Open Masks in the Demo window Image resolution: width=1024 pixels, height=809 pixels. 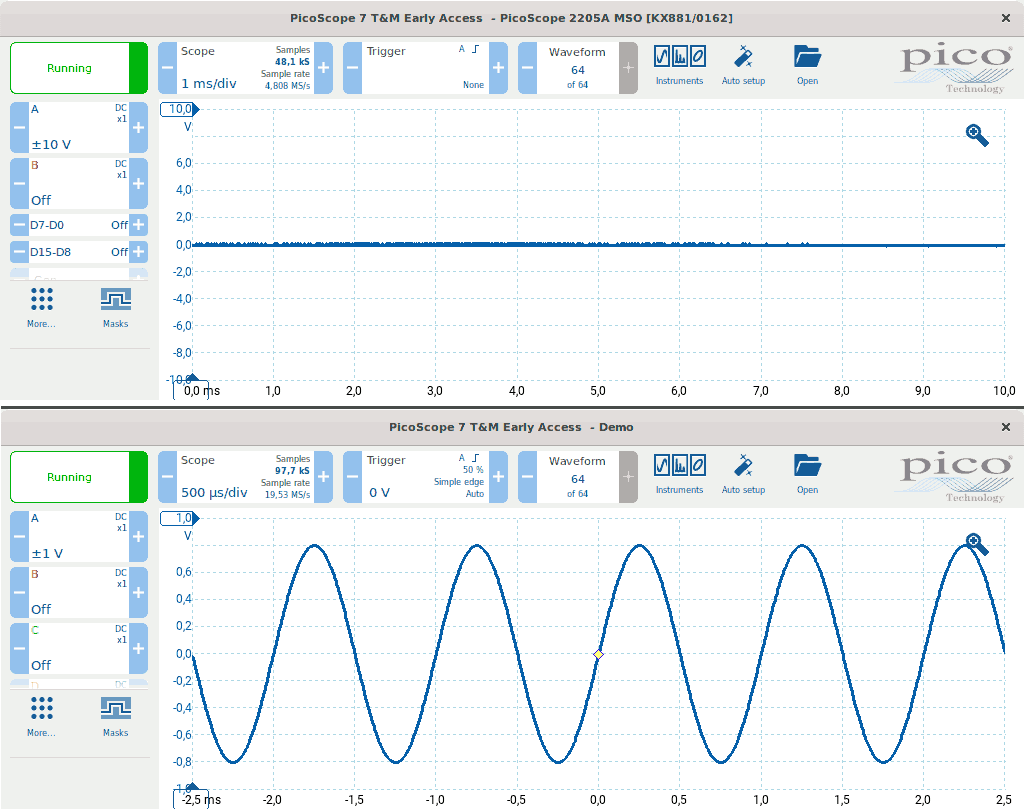116,716
